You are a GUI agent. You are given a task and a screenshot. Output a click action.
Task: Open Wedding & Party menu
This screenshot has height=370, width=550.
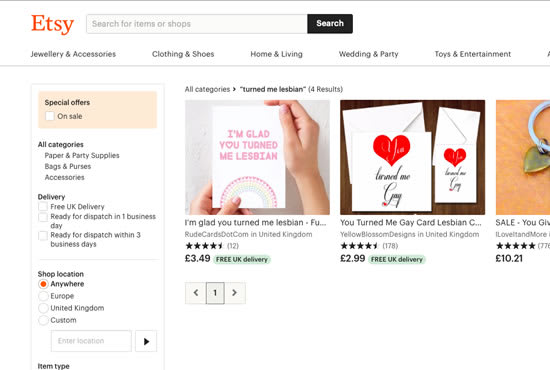(x=368, y=54)
